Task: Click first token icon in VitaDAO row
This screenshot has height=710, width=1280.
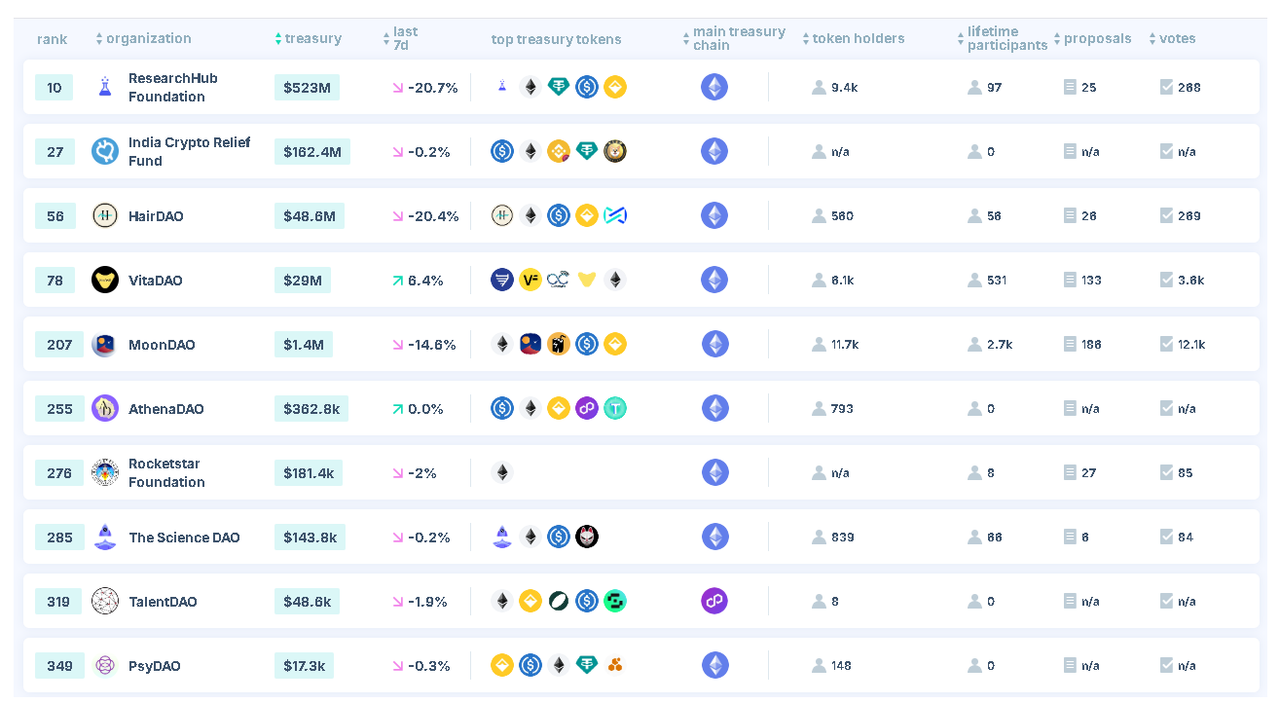Action: coord(502,280)
